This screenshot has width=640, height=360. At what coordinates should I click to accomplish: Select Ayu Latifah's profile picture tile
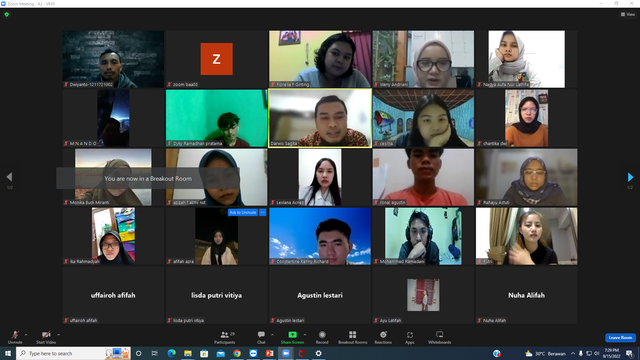click(x=423, y=295)
